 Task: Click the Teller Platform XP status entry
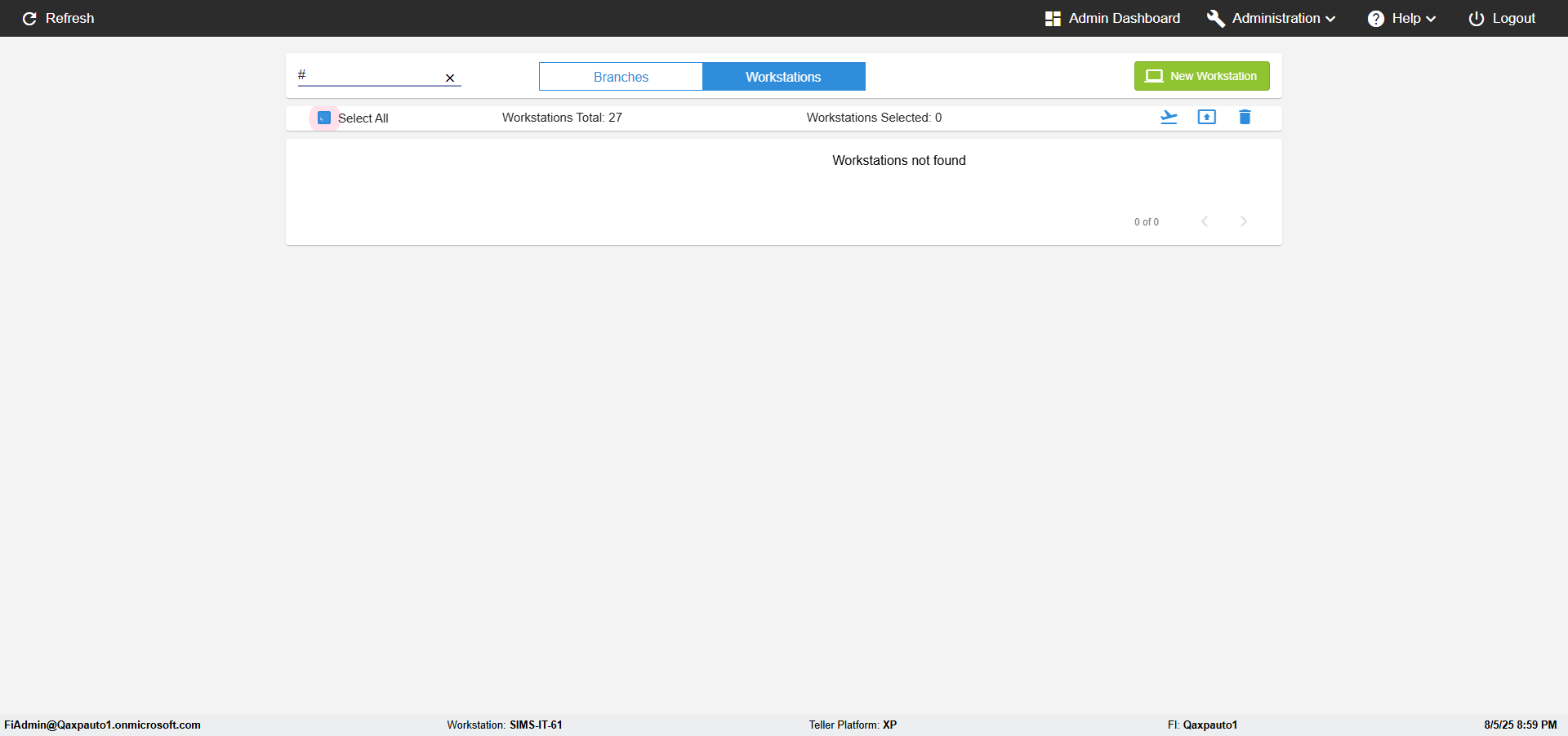pos(853,725)
